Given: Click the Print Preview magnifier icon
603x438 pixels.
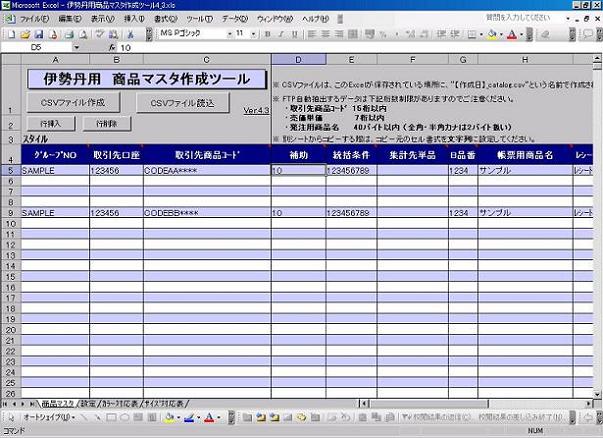Looking at the screenshot, I should pos(83,35).
